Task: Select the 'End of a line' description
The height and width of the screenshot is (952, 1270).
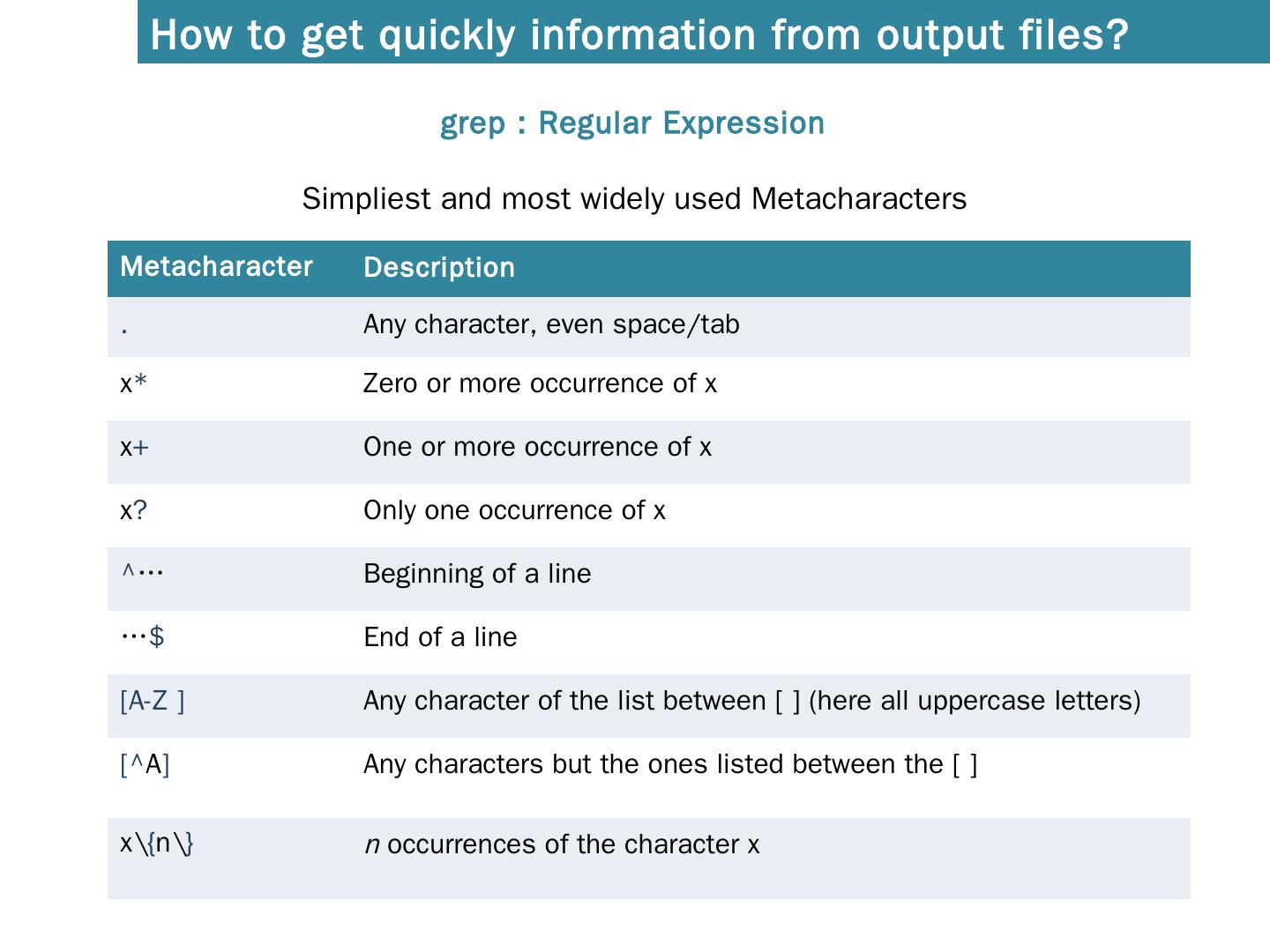Action: [440, 637]
